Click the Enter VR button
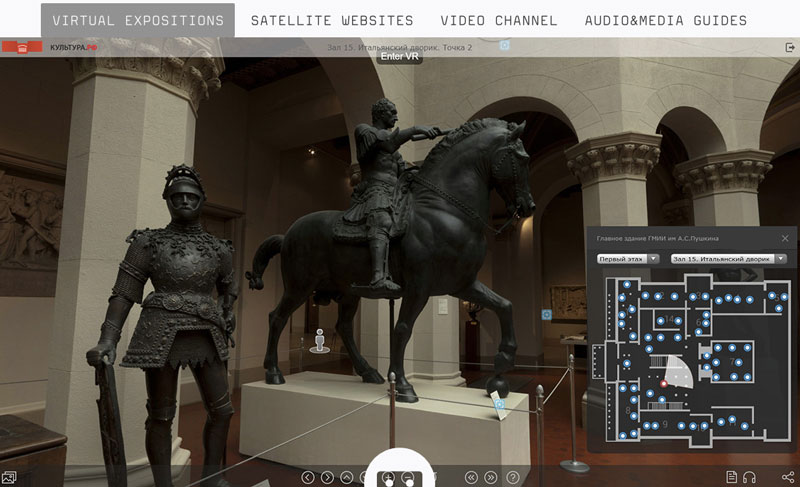Image resolution: width=800 pixels, height=487 pixels. coord(400,57)
